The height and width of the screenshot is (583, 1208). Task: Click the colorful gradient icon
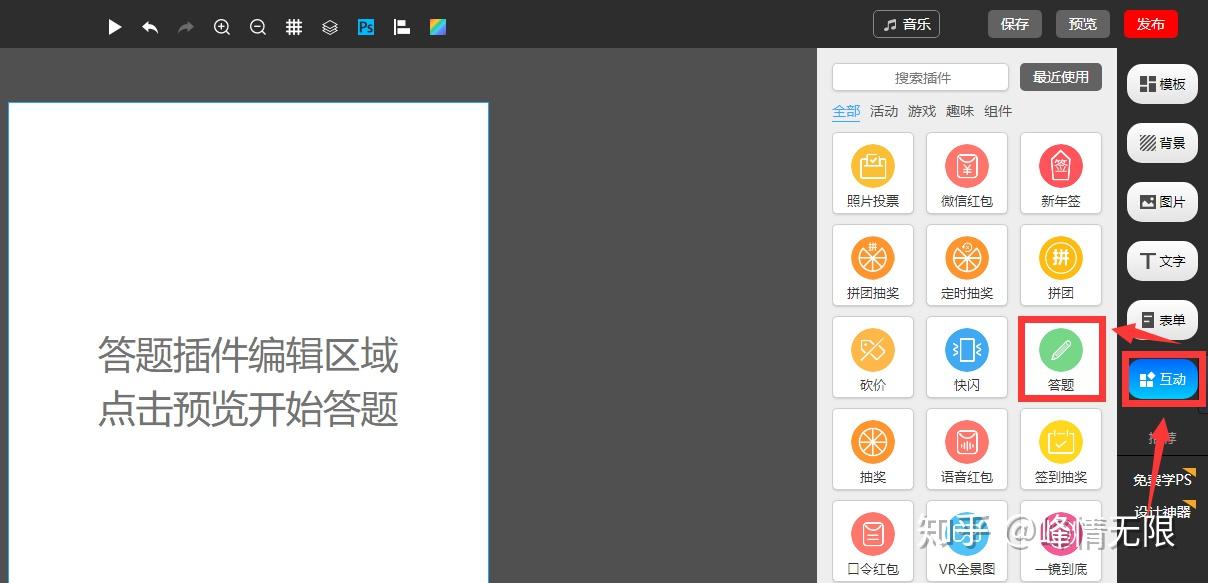[438, 27]
